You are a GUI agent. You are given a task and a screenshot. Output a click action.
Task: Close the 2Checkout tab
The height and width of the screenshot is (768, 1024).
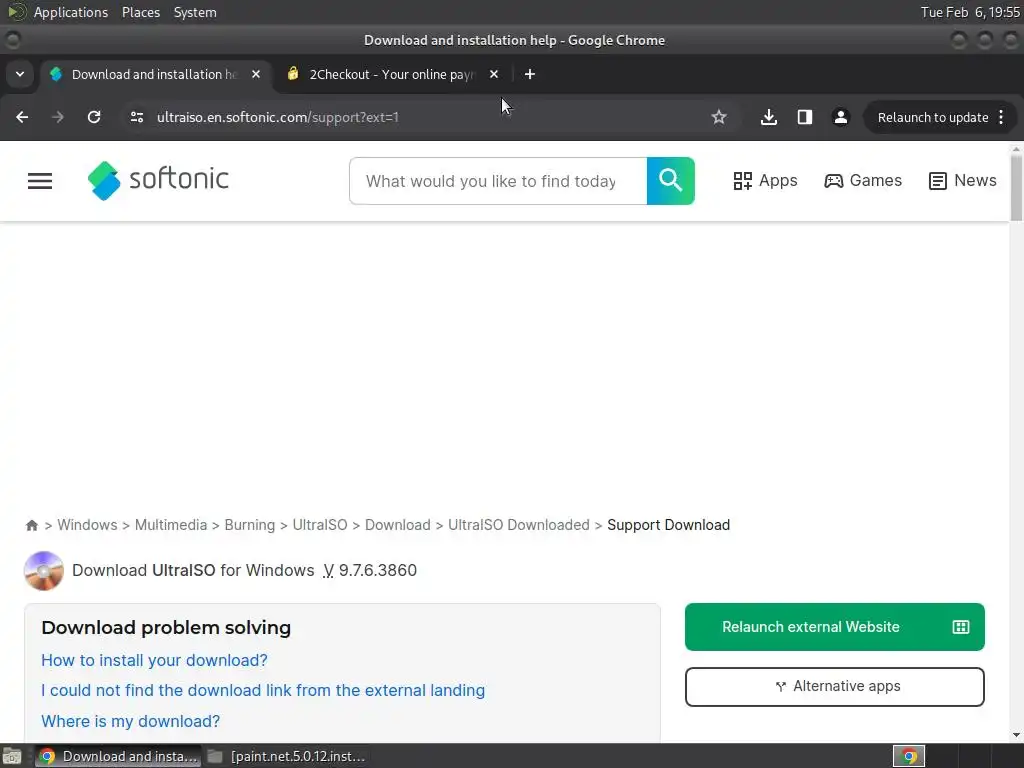click(x=494, y=74)
